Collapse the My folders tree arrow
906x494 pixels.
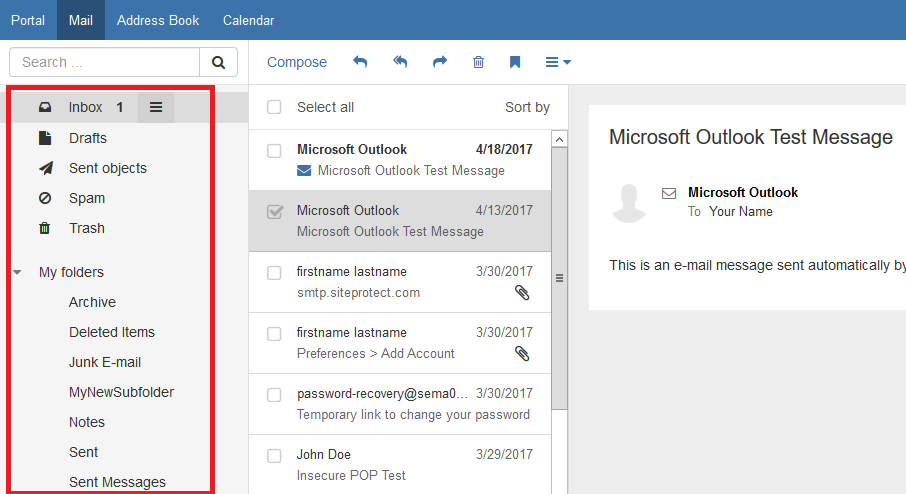pyautogui.click(x=18, y=272)
